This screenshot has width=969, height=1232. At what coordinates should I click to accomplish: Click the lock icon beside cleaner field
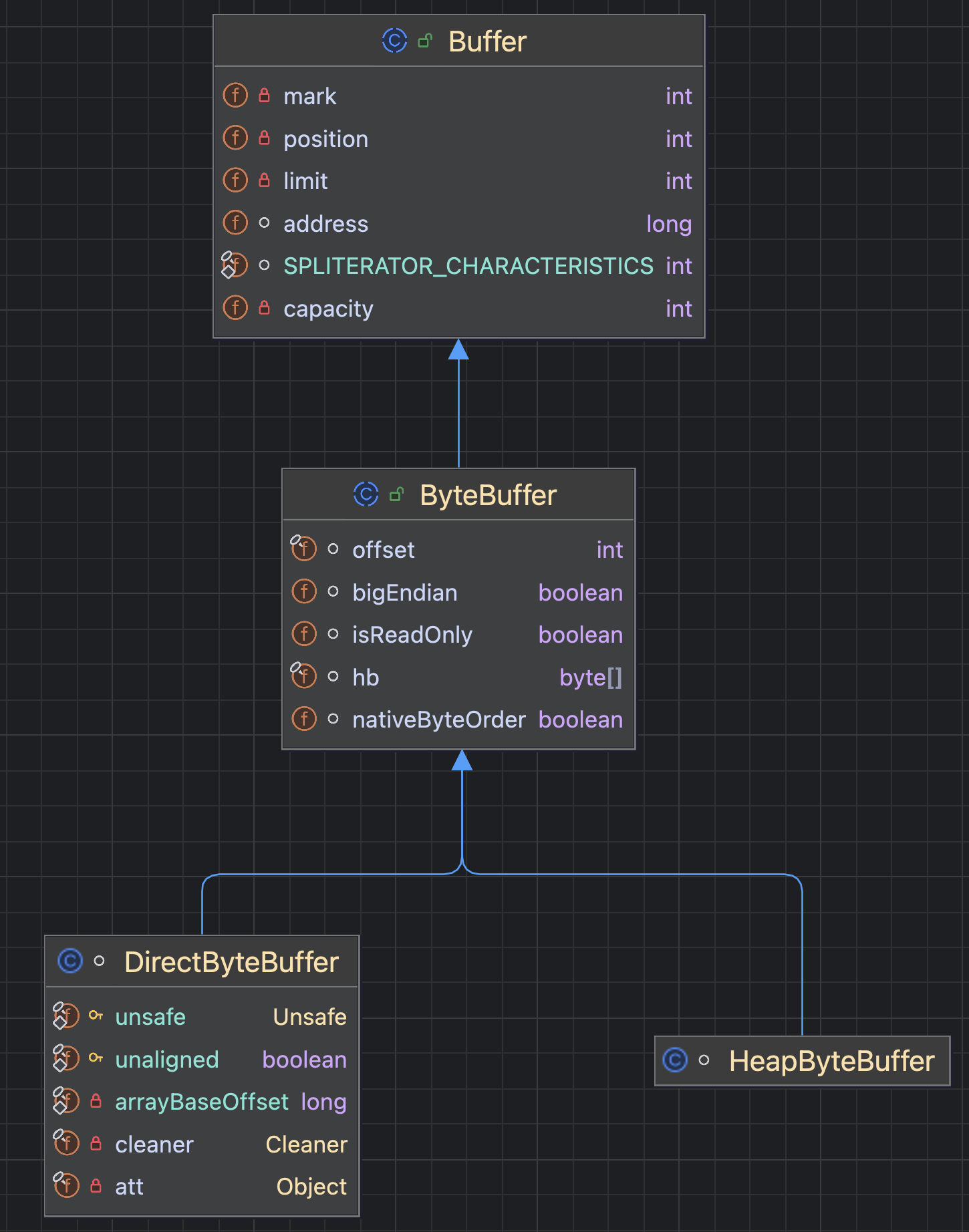(x=96, y=1144)
